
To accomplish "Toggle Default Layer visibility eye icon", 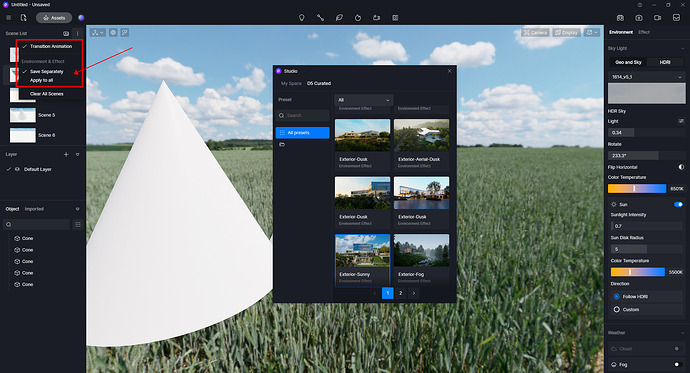I will (17, 169).
